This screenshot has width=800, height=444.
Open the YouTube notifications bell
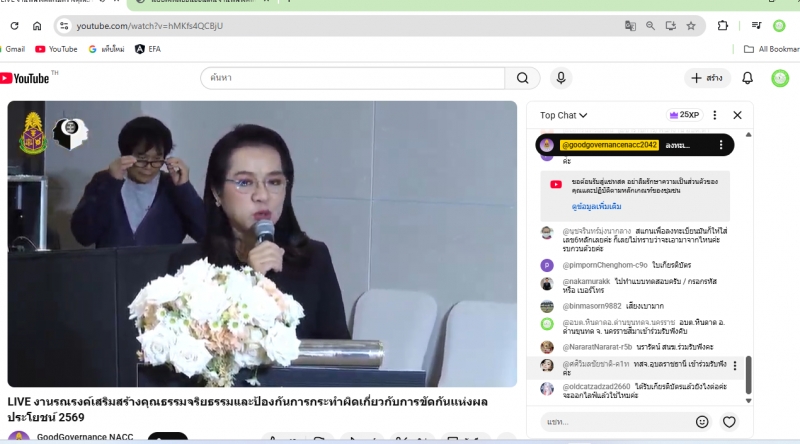(747, 78)
